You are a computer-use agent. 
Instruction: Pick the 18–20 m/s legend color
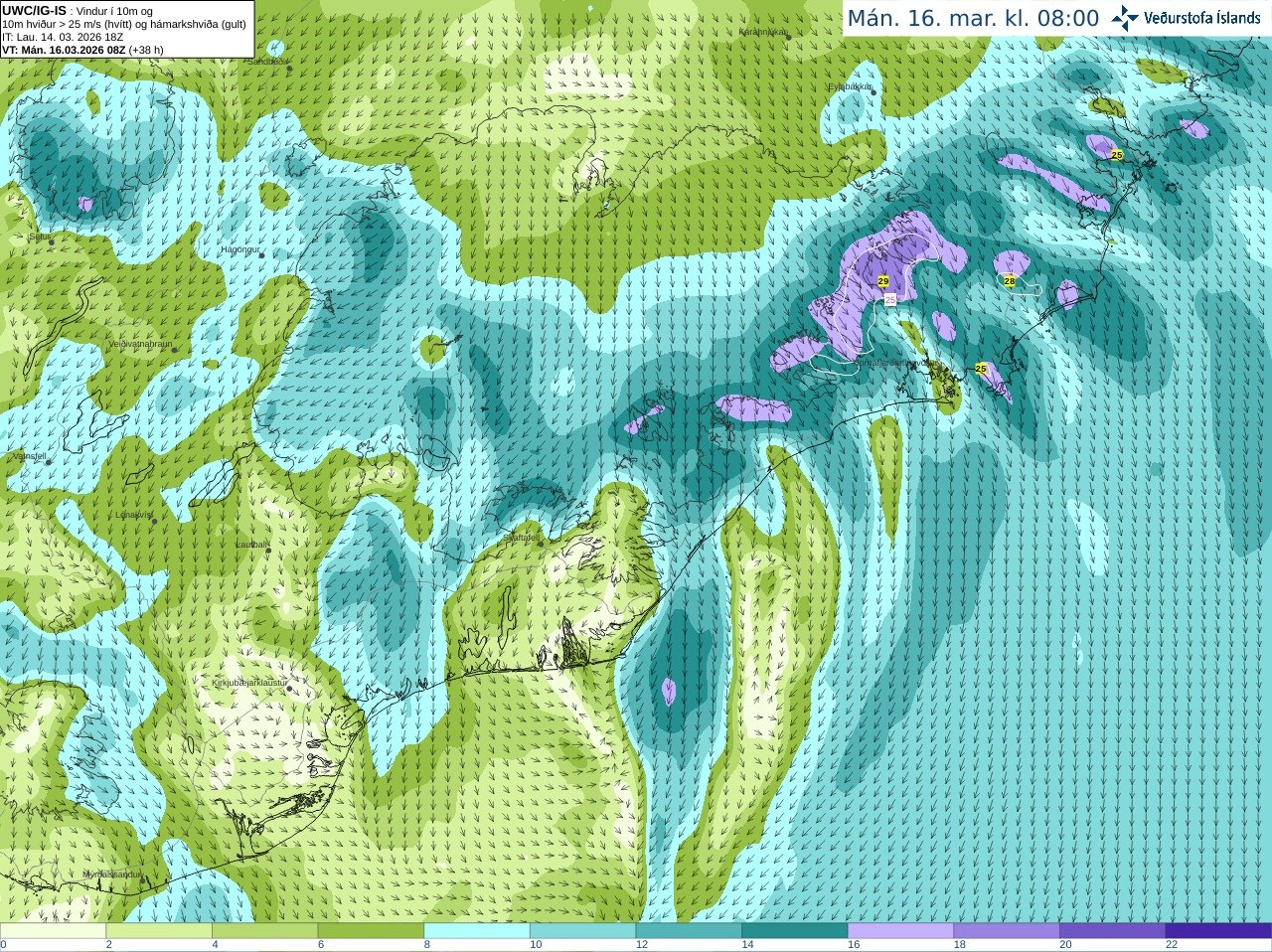tap(1007, 931)
